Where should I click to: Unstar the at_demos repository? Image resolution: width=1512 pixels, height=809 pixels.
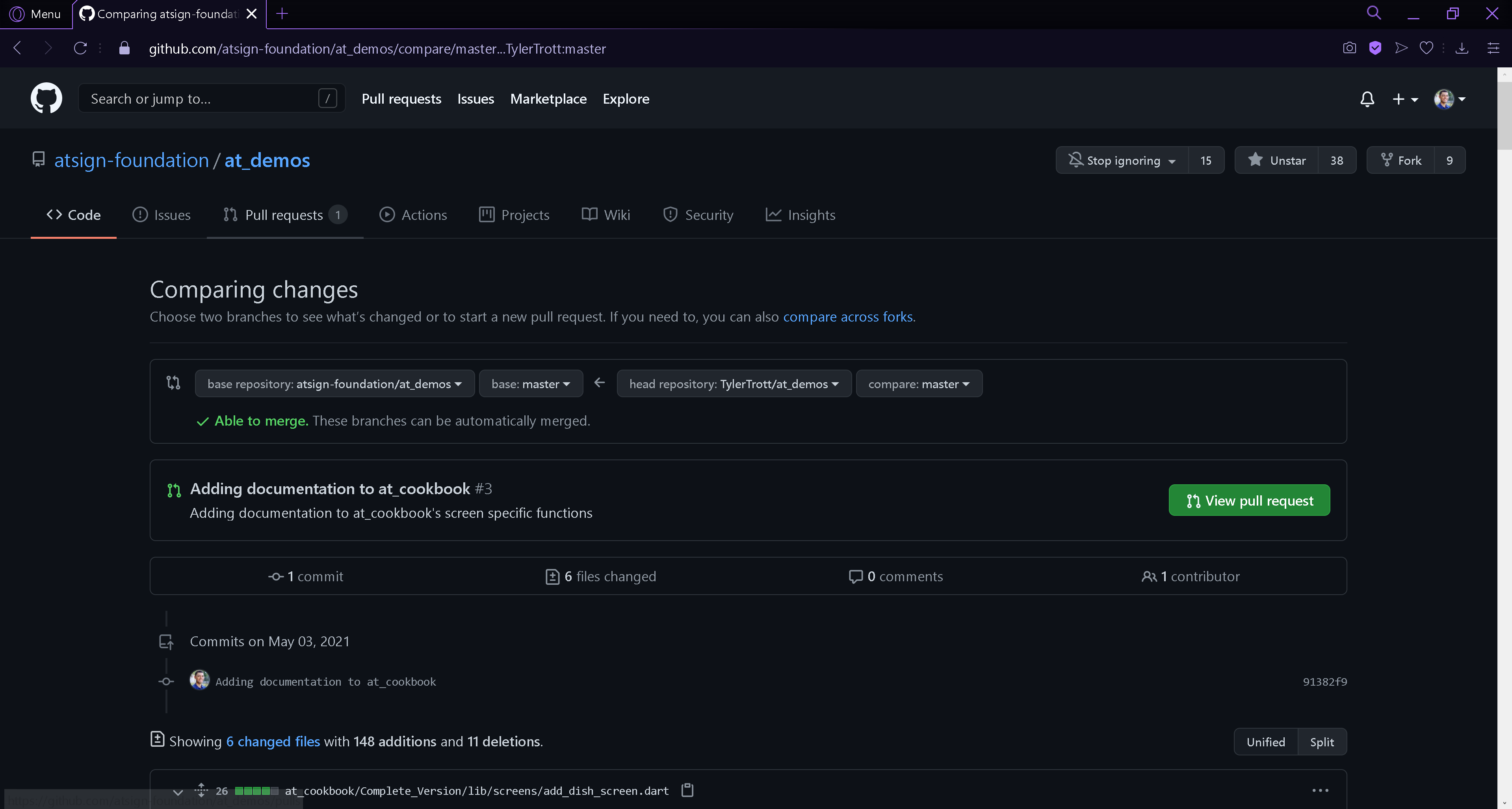pos(1277,160)
